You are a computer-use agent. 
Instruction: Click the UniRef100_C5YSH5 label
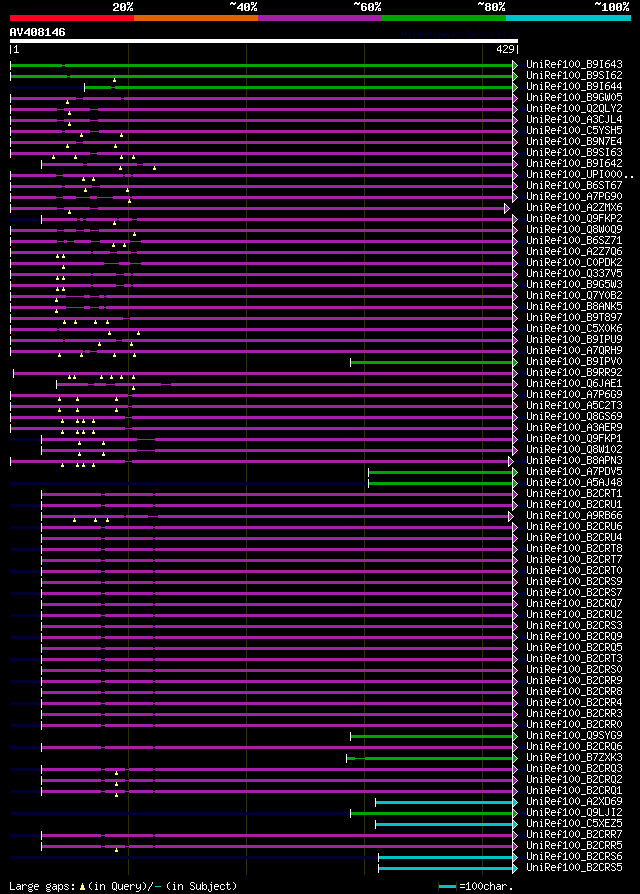click(574, 131)
